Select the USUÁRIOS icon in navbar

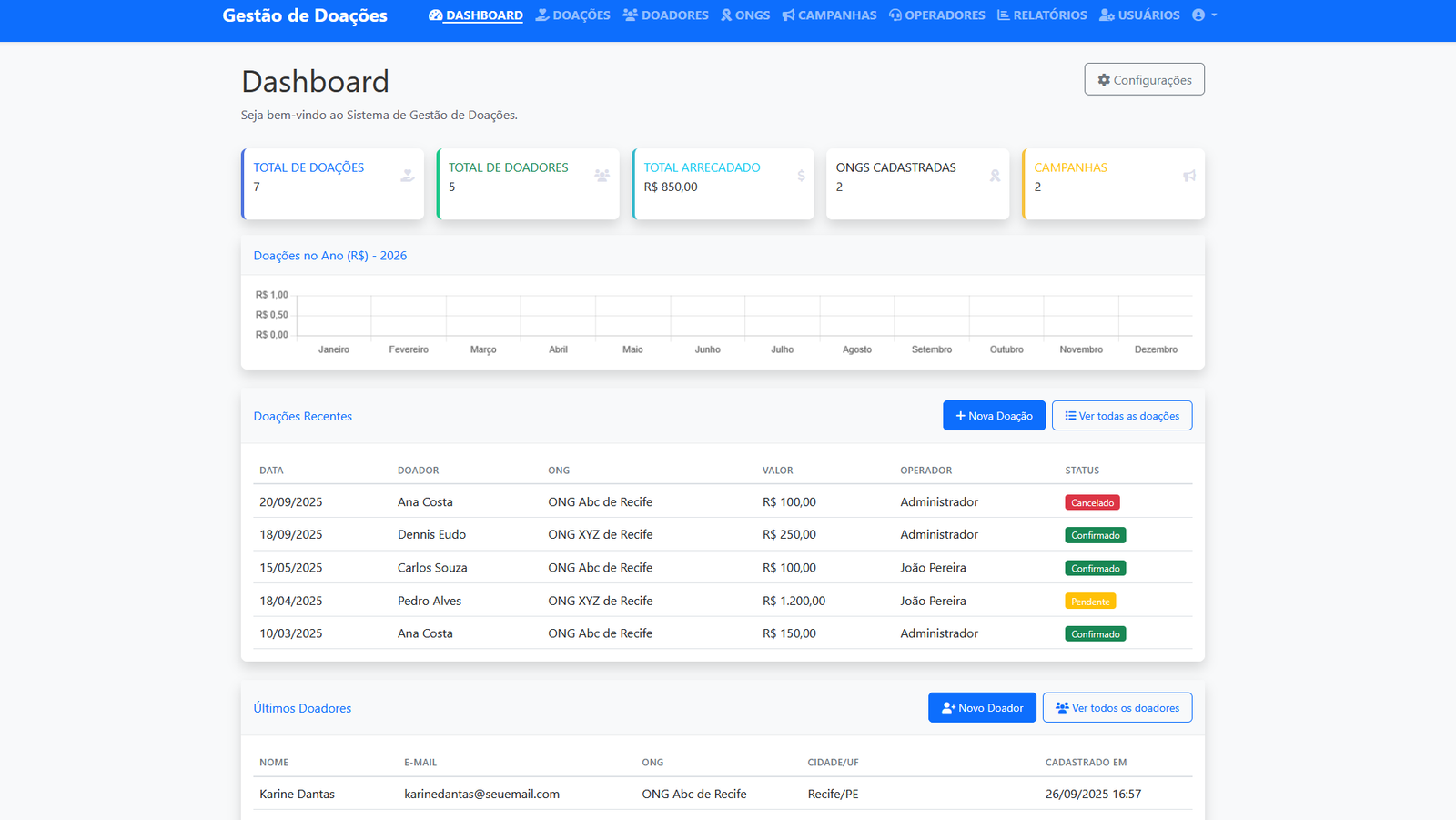tap(1106, 15)
